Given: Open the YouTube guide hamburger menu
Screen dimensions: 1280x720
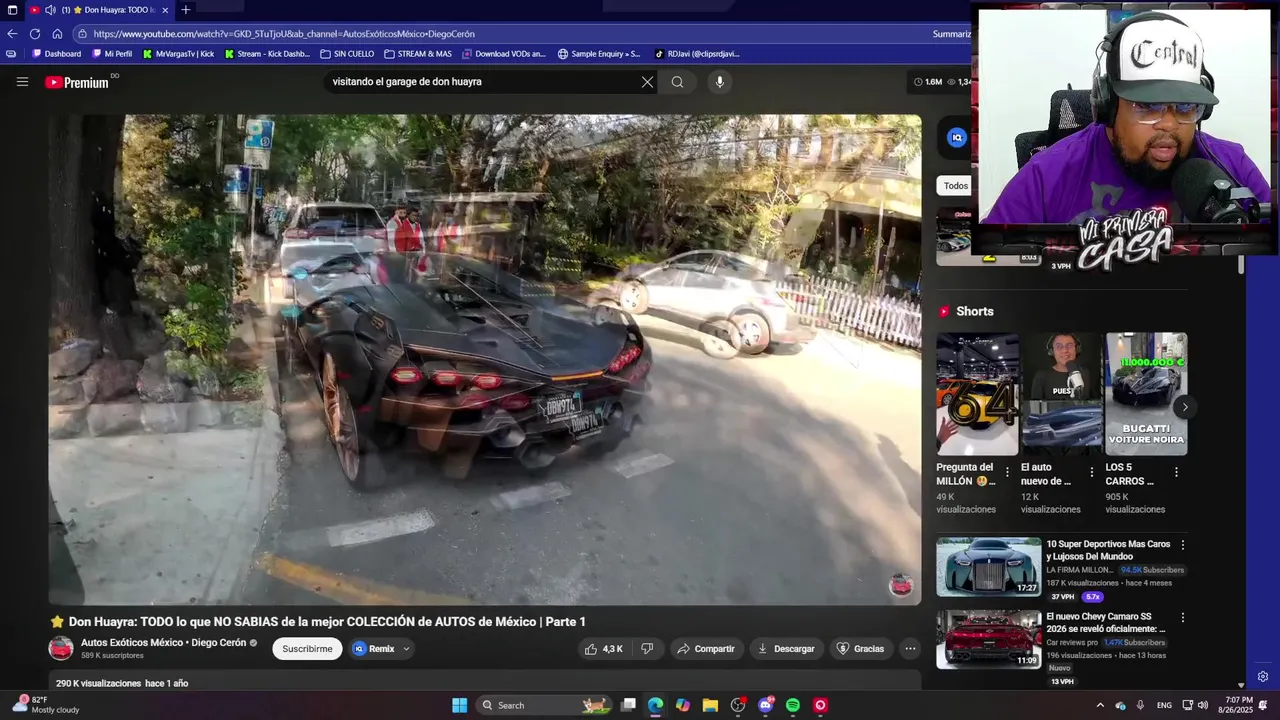Looking at the screenshot, I should [22, 82].
